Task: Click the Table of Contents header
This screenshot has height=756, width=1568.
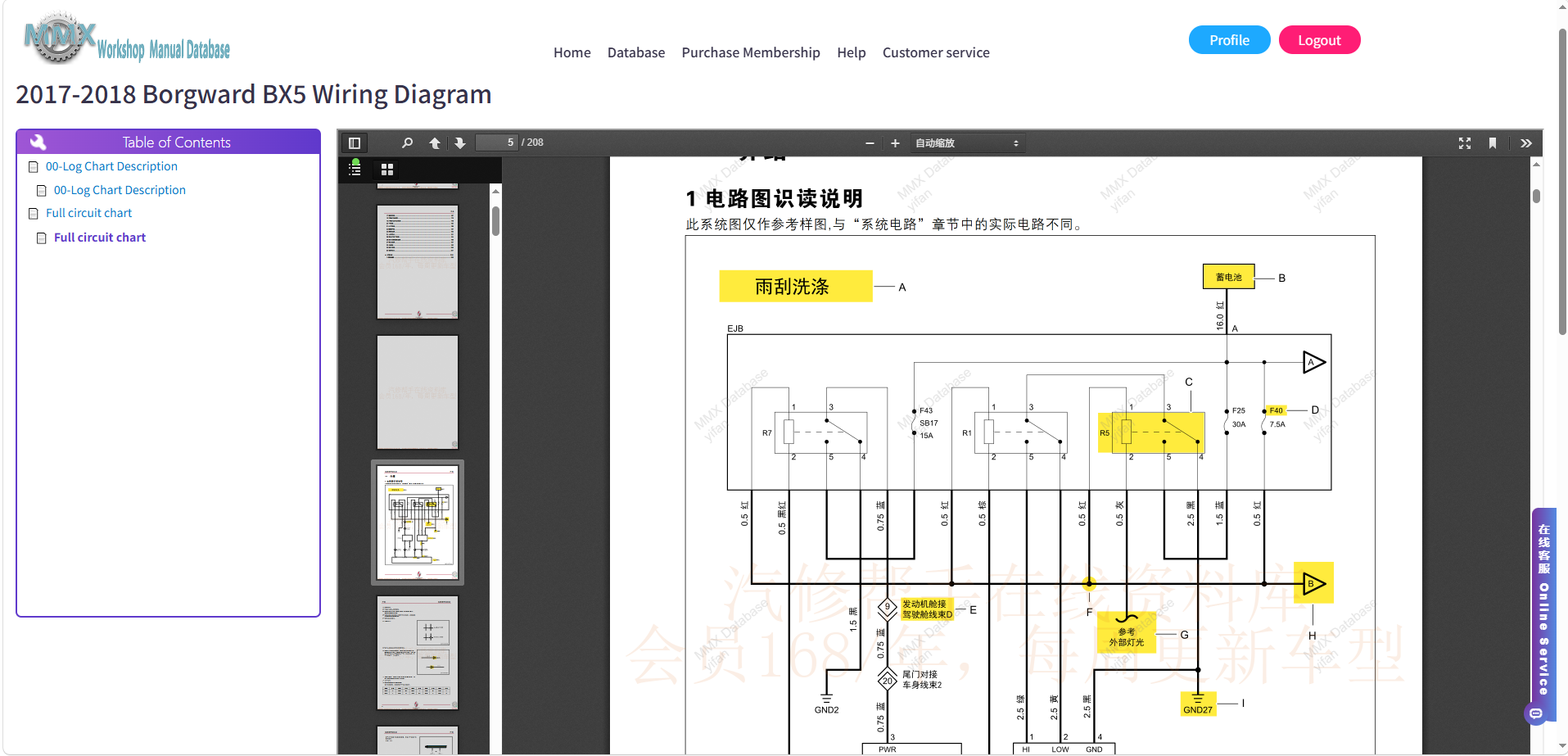Action: (168, 142)
